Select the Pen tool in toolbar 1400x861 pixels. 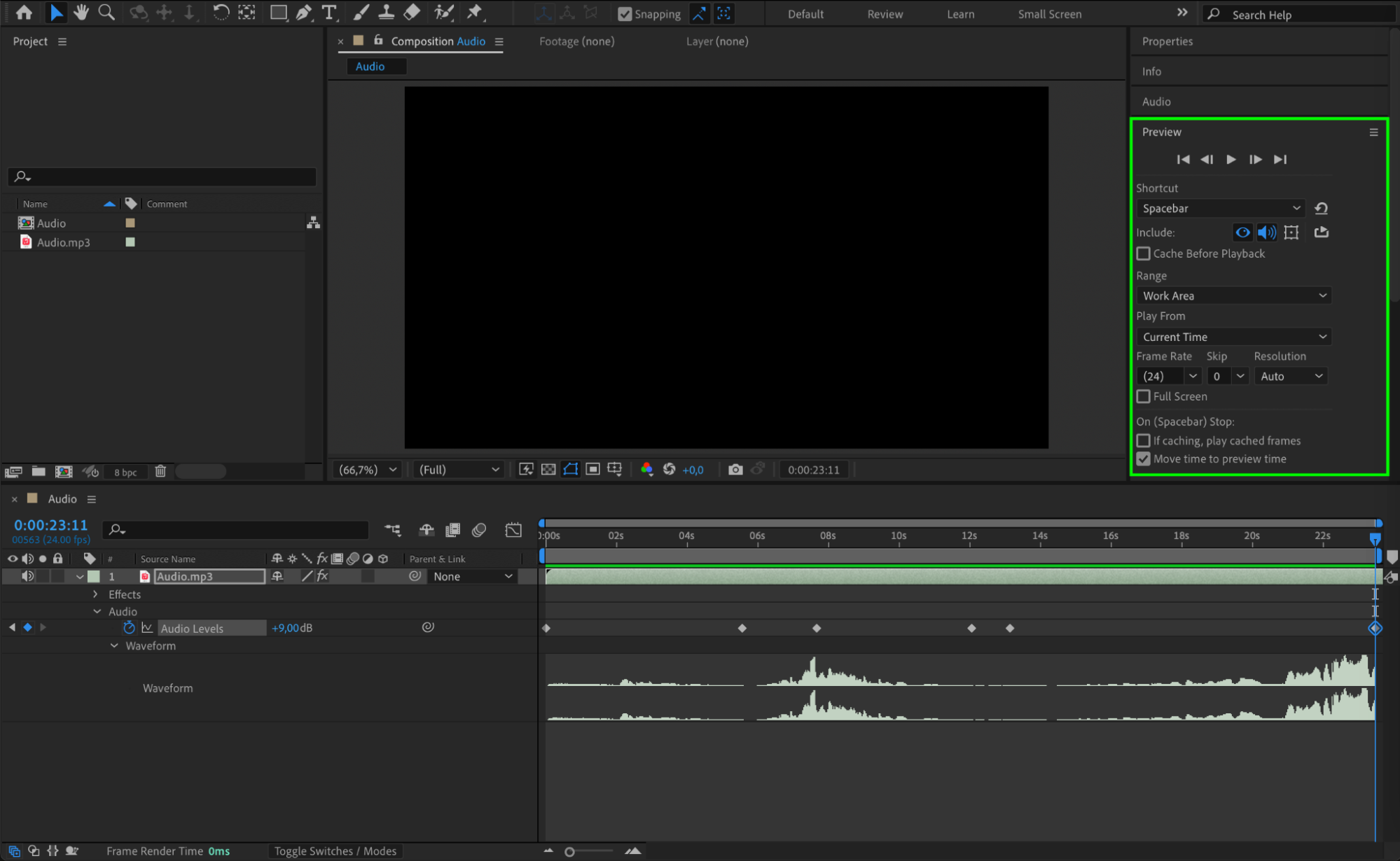tap(304, 13)
